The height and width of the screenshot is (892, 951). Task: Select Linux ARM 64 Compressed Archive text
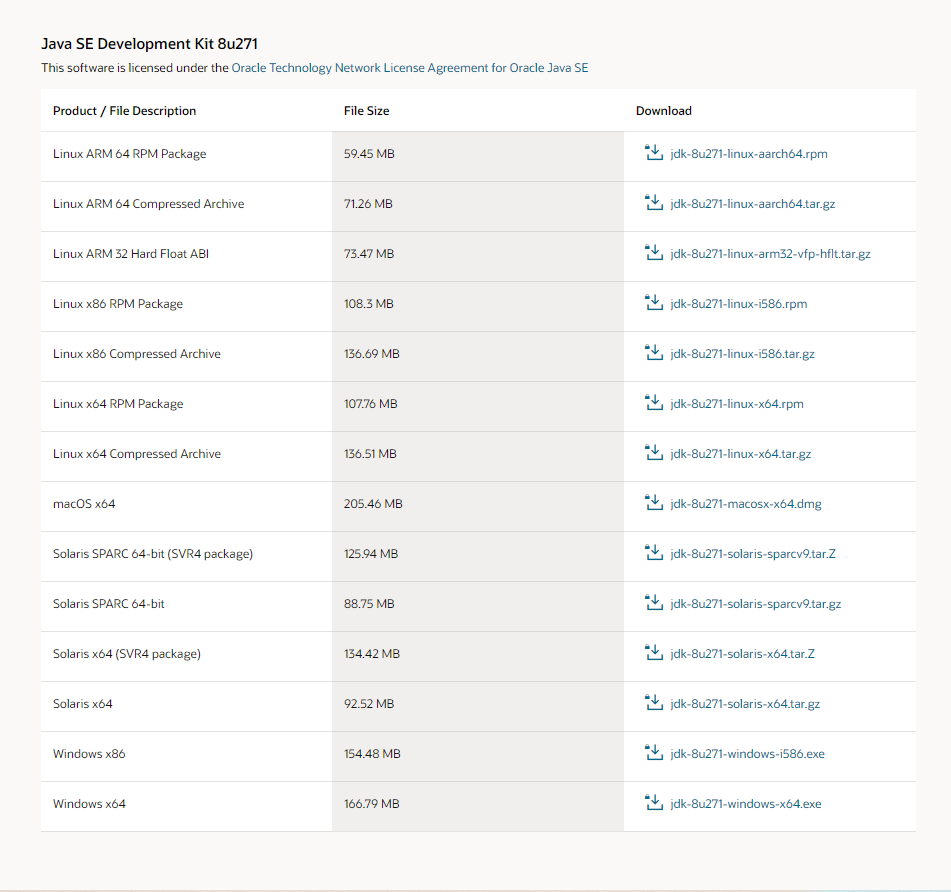coord(149,204)
